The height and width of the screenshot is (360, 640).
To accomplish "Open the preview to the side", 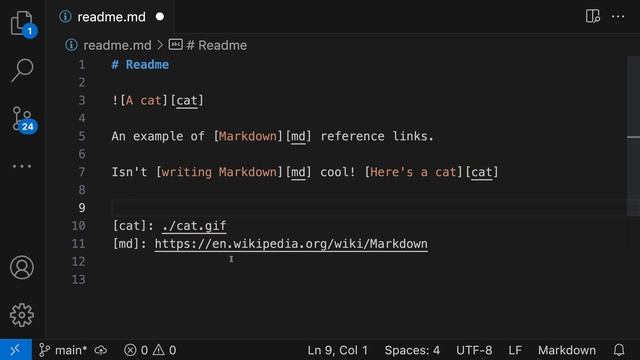I will (593, 17).
